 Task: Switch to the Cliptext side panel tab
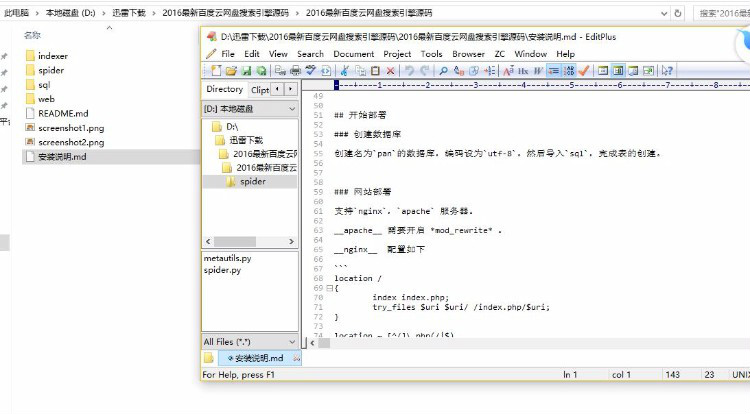(260, 89)
